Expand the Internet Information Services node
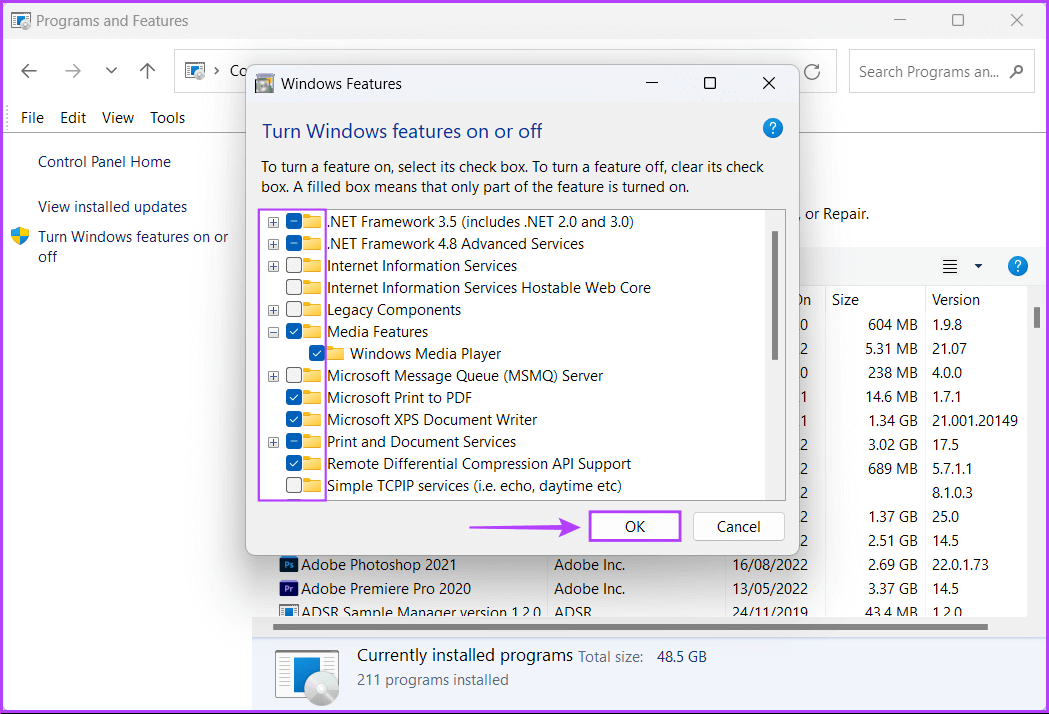 [273, 266]
